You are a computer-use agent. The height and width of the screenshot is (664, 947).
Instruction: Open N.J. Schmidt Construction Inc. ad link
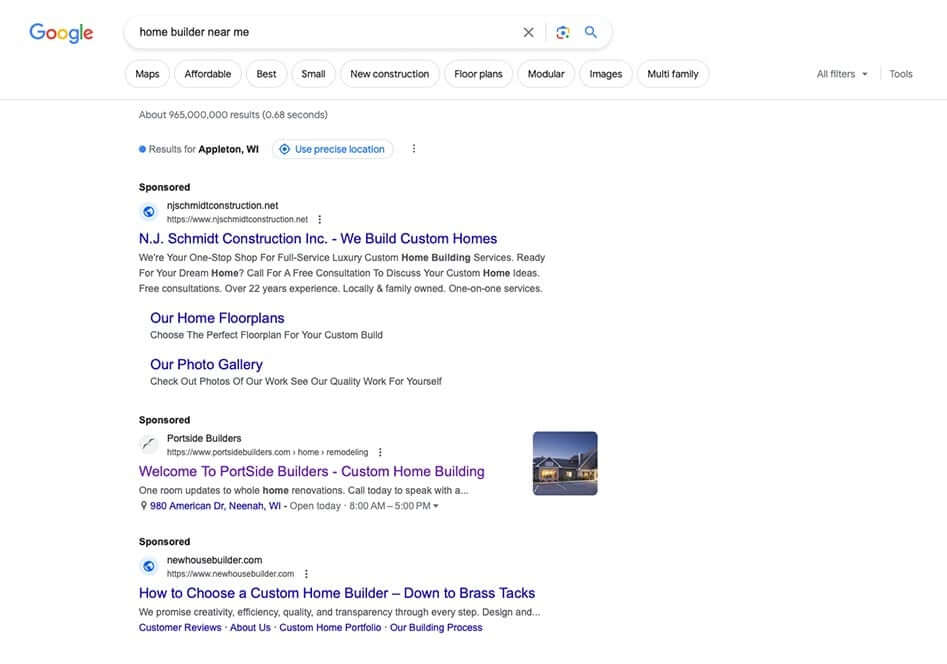pyautogui.click(x=318, y=239)
